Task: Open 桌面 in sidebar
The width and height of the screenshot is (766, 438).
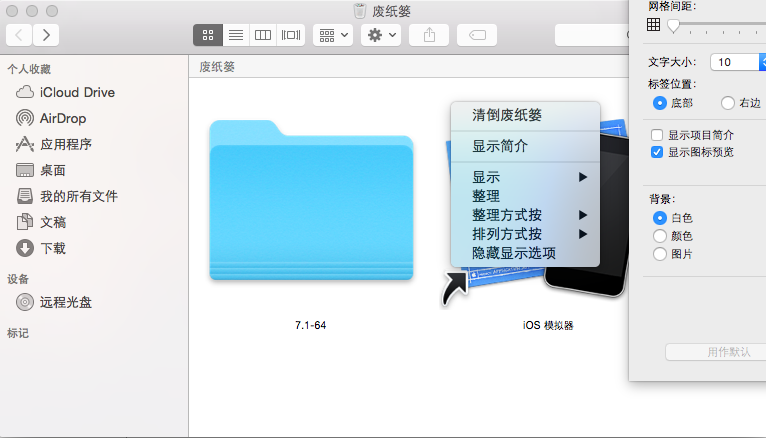Action: [41, 170]
